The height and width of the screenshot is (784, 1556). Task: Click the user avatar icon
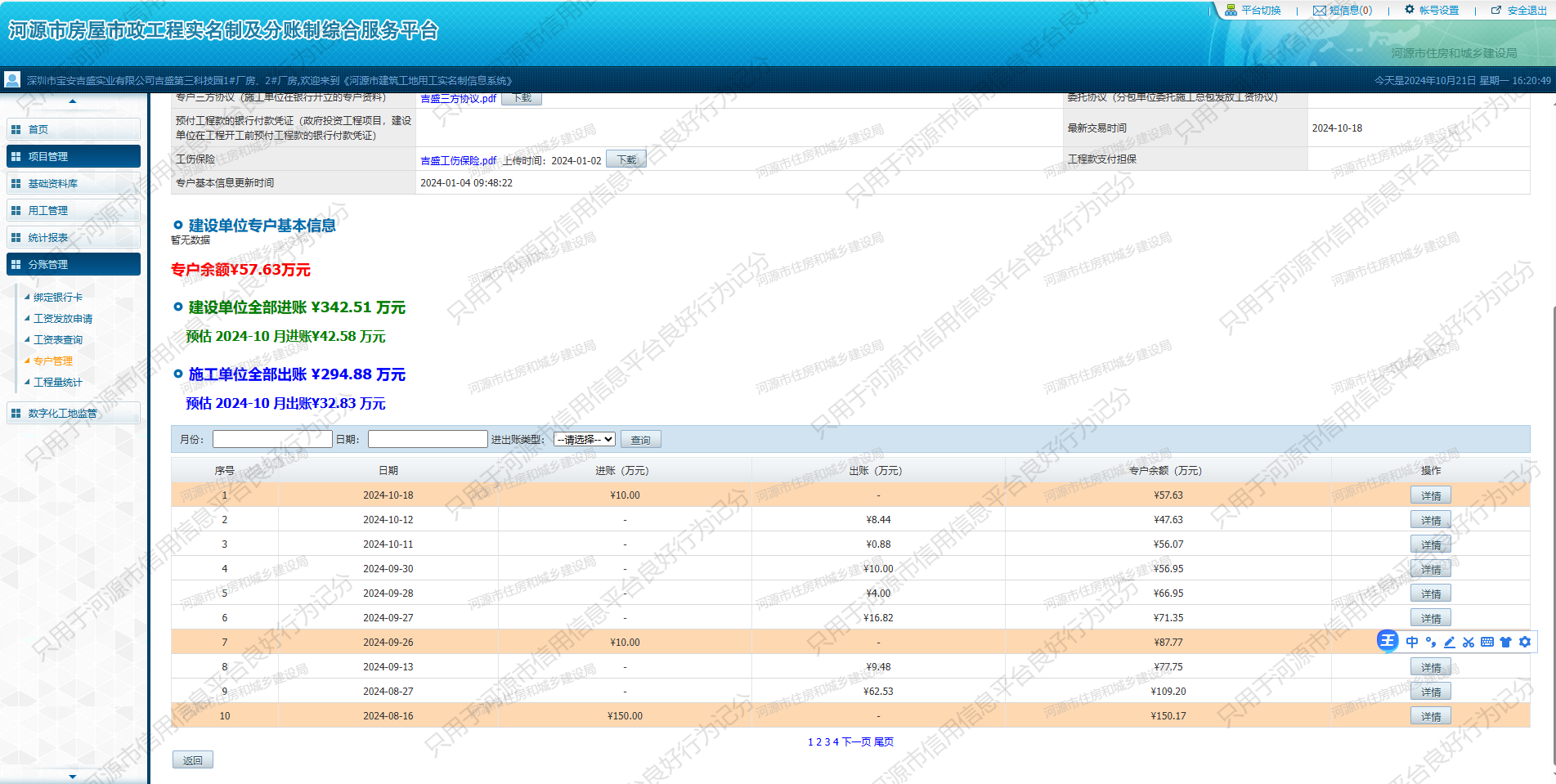point(12,79)
